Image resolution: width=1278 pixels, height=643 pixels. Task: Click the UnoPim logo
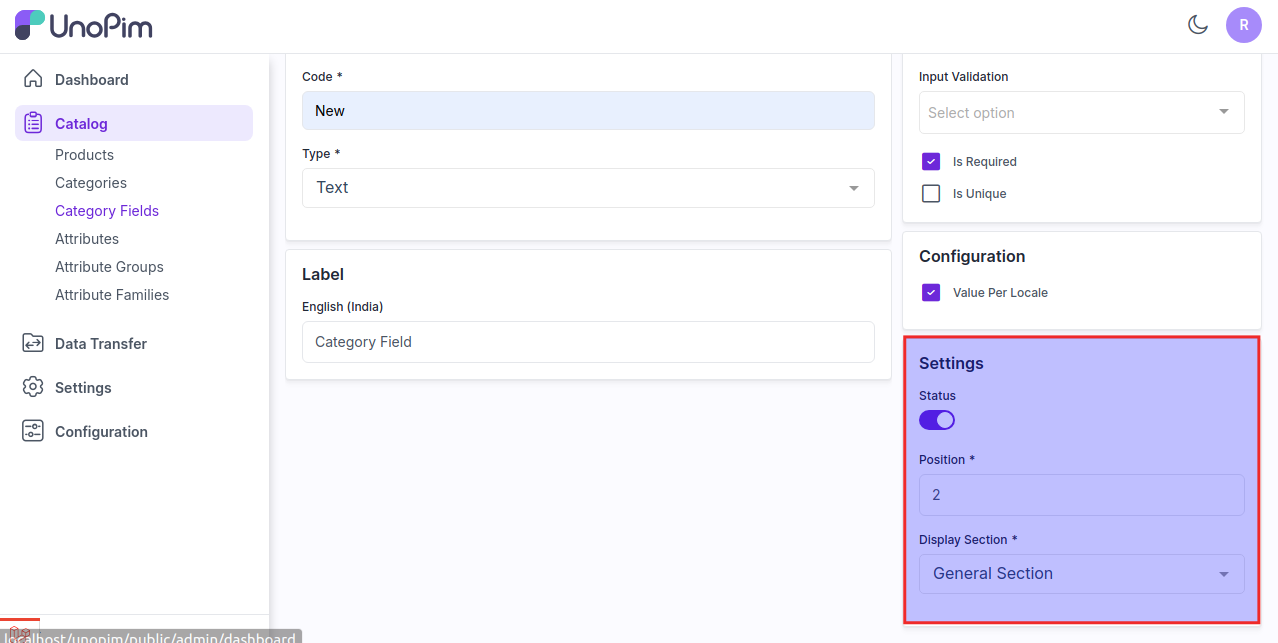point(84,26)
